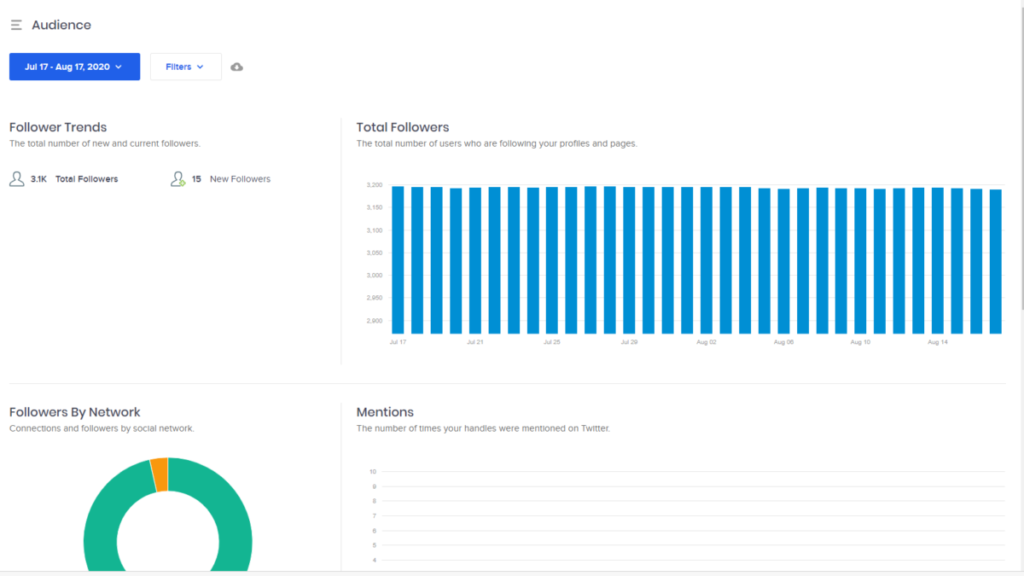Expand the Filters dropdown

(185, 67)
